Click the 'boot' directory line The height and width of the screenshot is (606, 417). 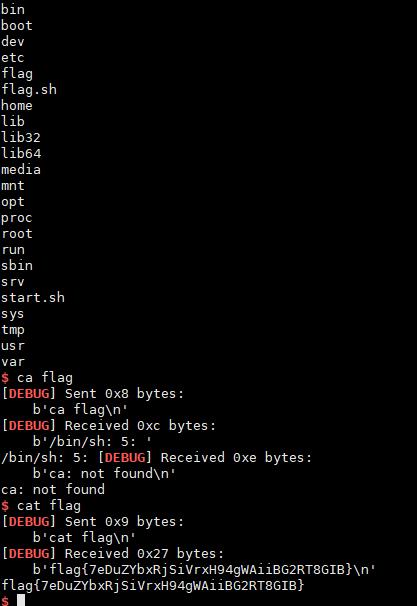pos(17,26)
